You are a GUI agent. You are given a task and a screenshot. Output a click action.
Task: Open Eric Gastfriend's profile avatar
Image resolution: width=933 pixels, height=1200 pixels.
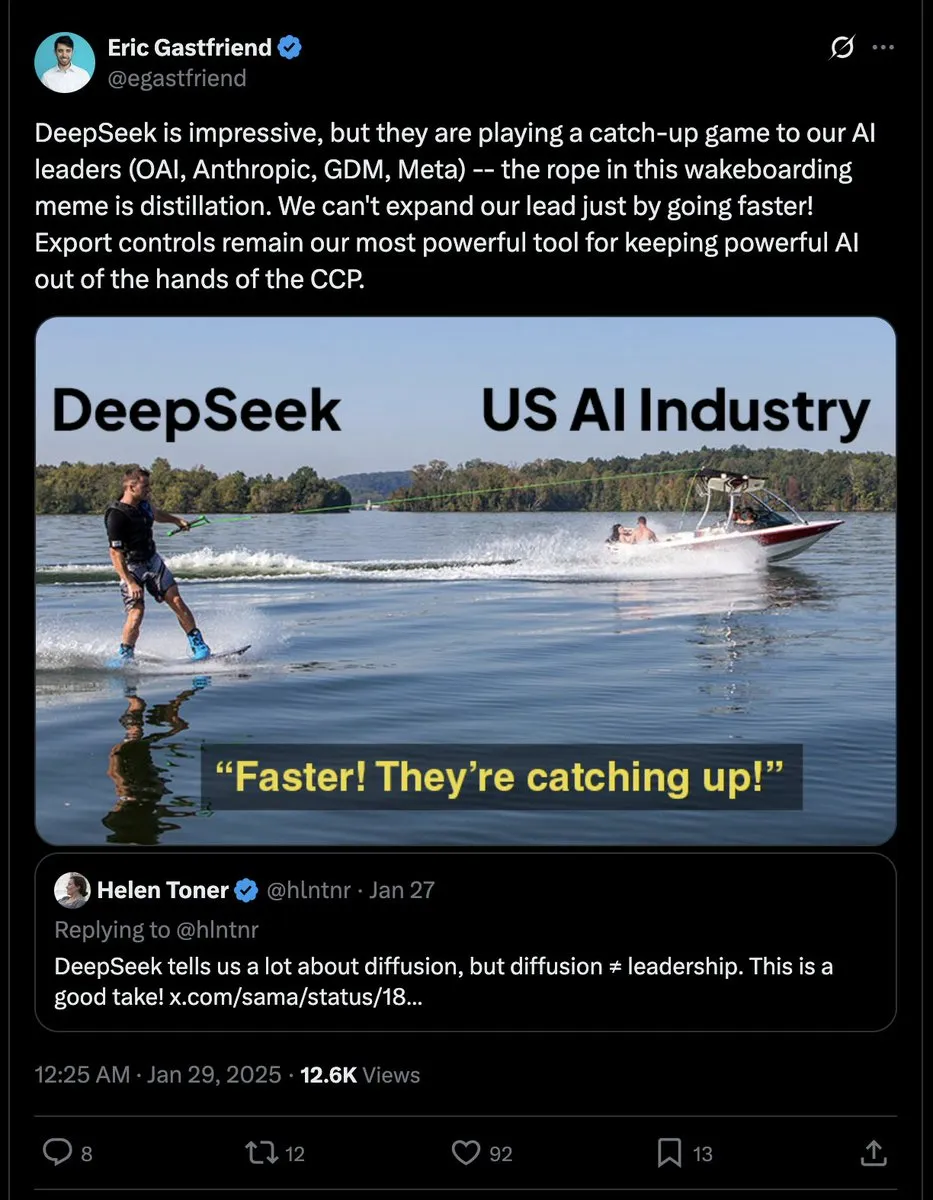coord(65,63)
